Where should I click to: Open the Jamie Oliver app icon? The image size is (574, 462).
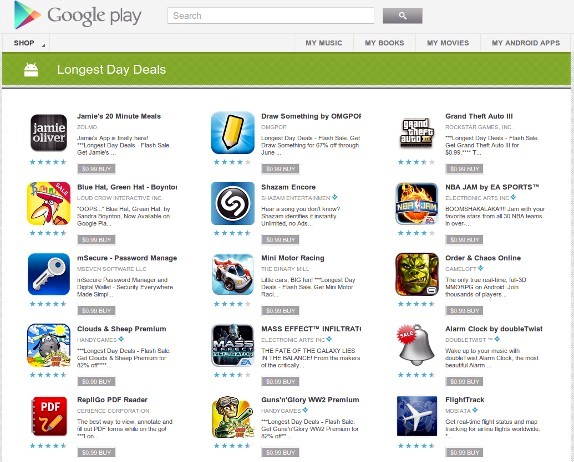coord(49,133)
